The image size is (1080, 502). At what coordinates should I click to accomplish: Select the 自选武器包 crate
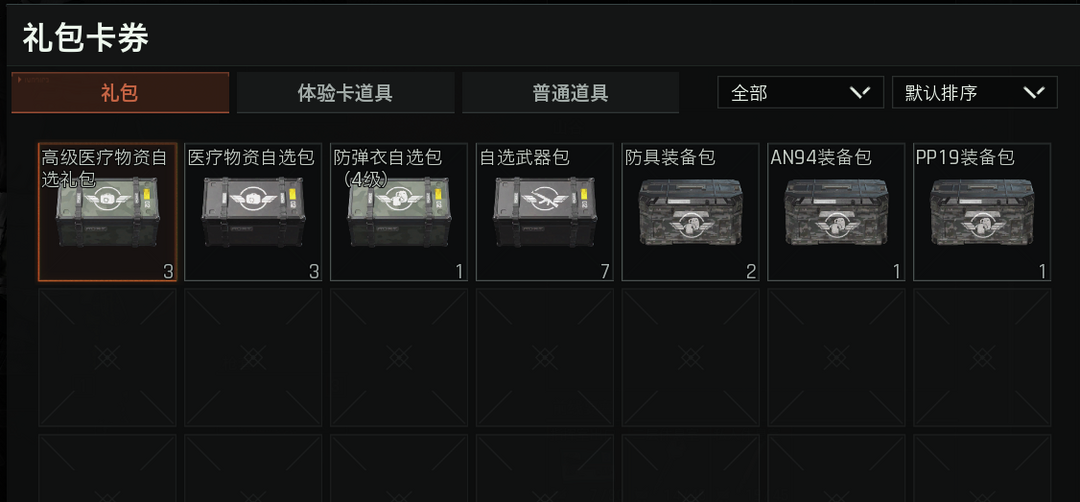tap(545, 212)
